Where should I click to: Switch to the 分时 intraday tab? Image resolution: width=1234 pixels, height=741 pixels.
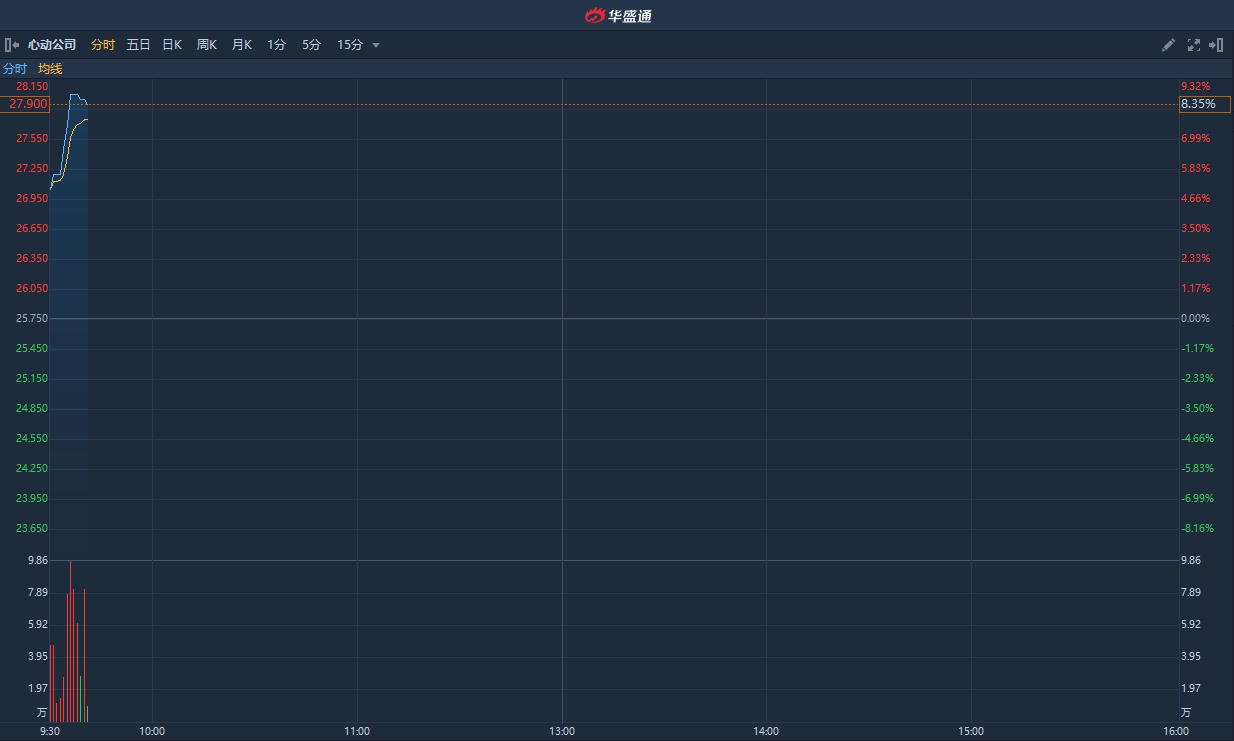(x=103, y=45)
